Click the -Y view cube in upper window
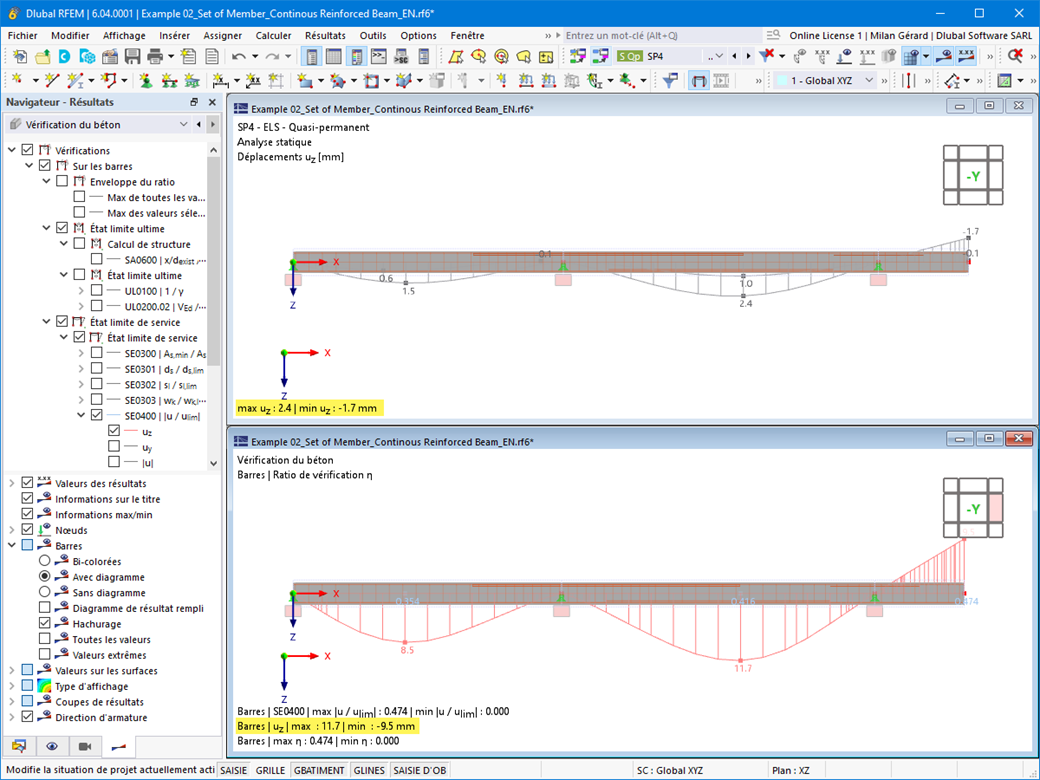 (972, 177)
